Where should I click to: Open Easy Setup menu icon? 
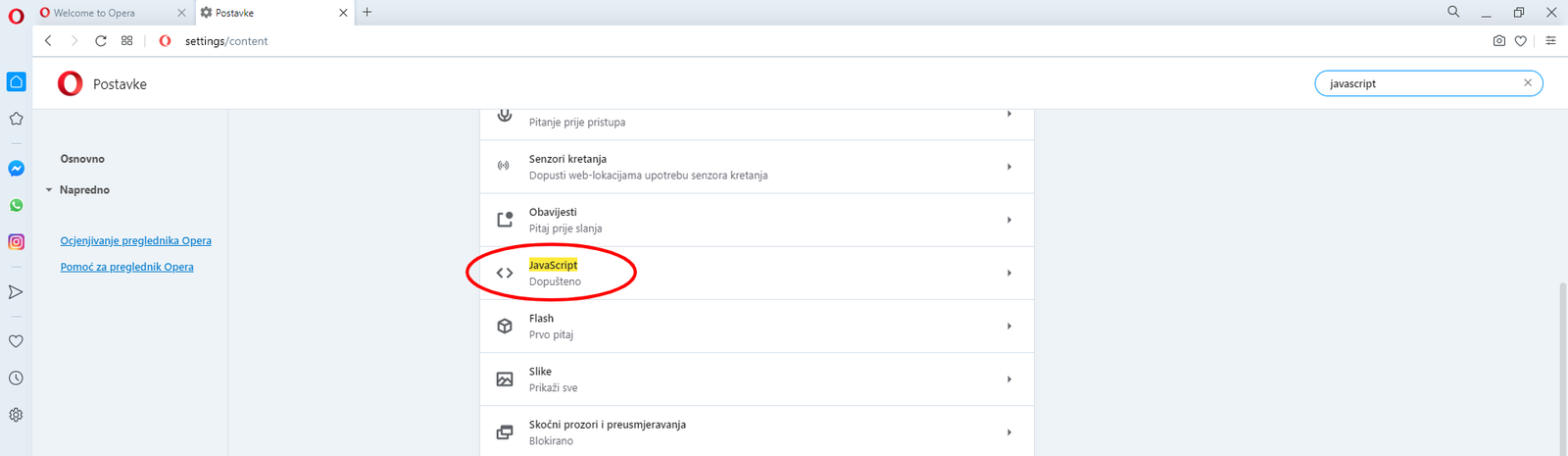pos(1550,41)
